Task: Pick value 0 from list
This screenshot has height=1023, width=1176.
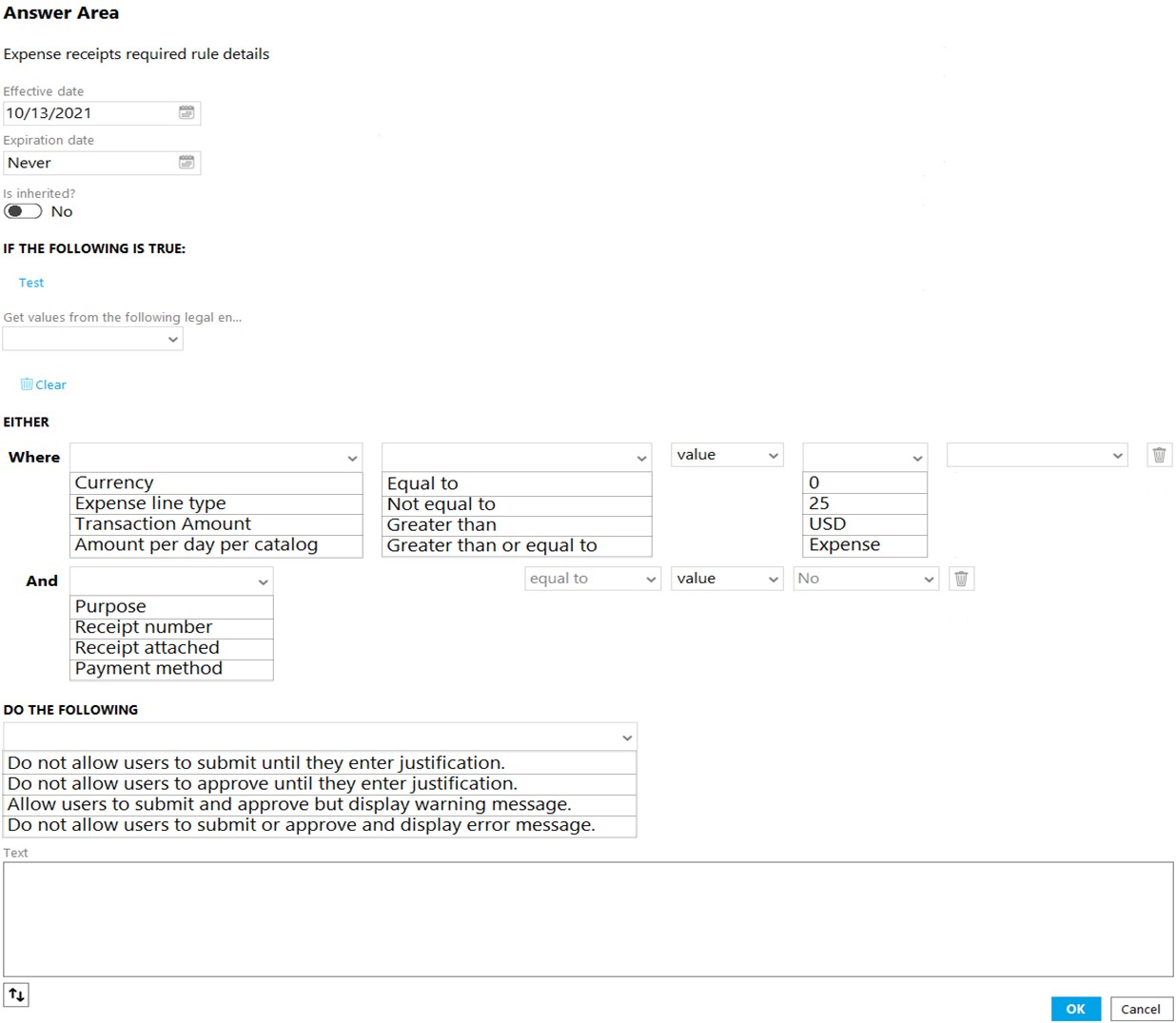Action: pos(865,482)
